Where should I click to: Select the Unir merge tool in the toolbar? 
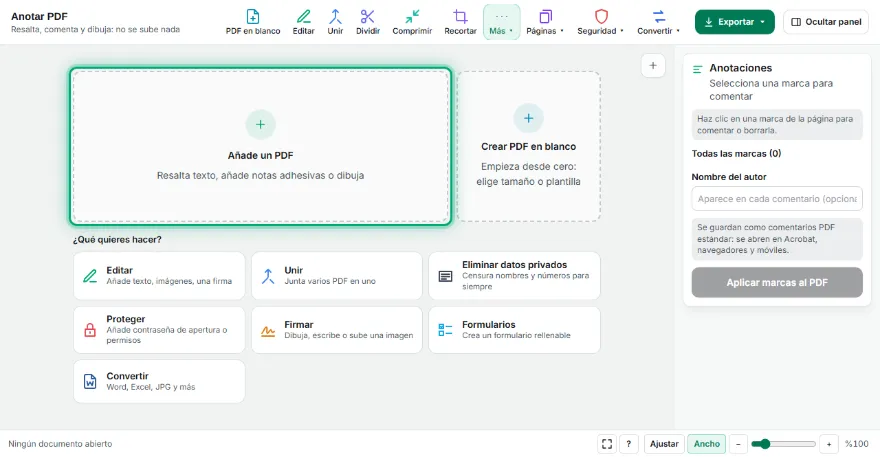(336, 22)
